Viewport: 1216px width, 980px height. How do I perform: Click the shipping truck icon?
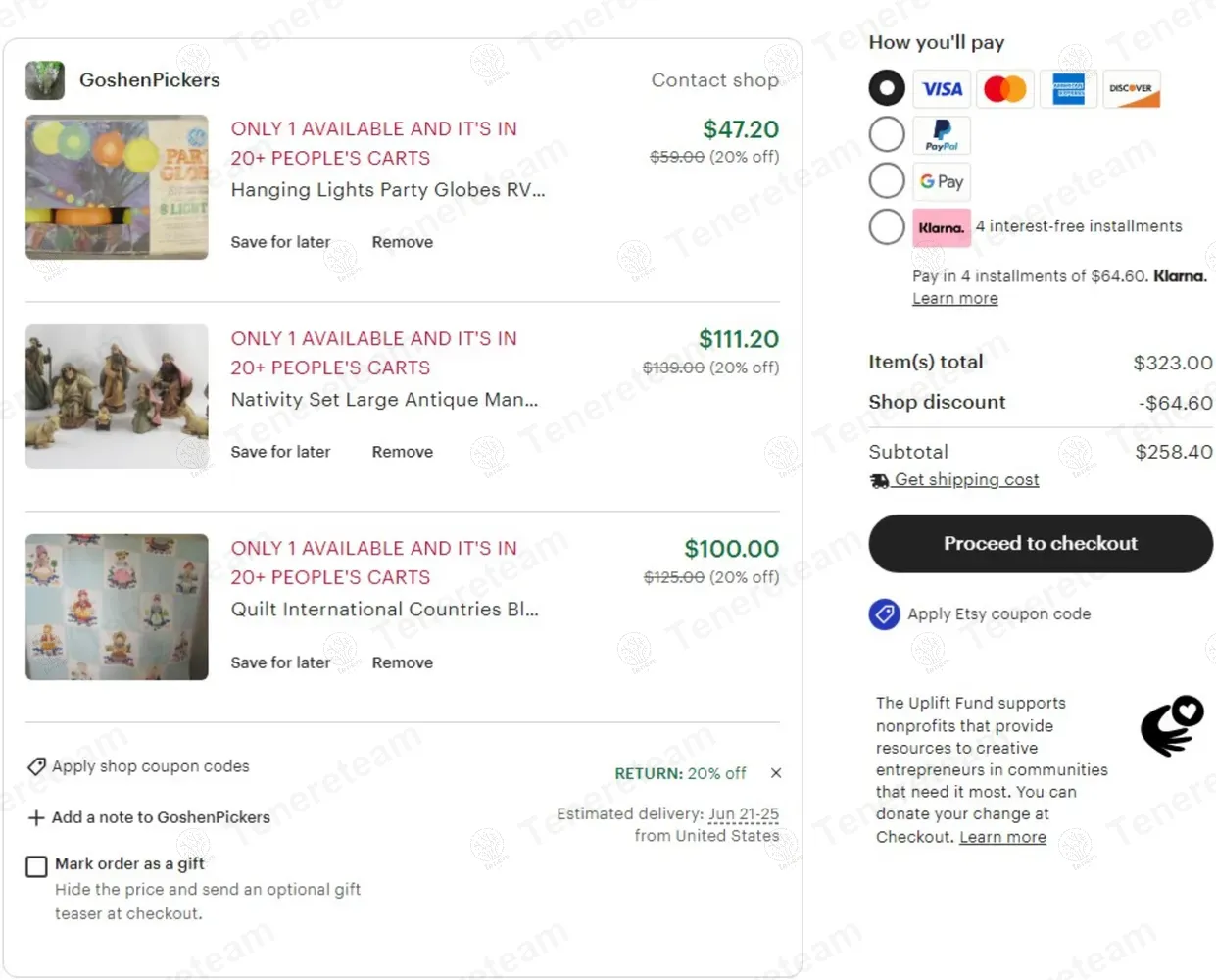tap(879, 480)
